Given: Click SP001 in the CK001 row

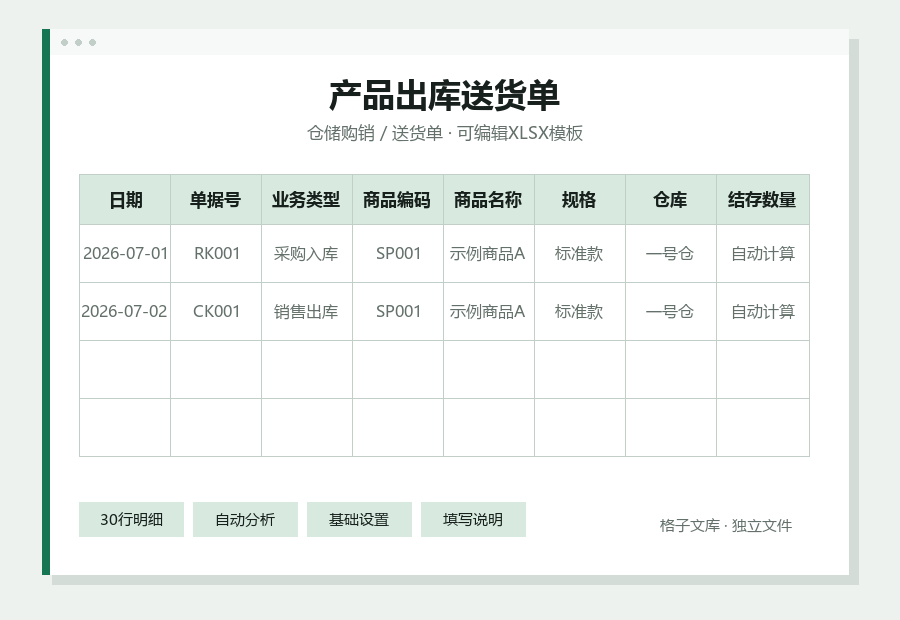Looking at the screenshot, I should coord(398,311).
